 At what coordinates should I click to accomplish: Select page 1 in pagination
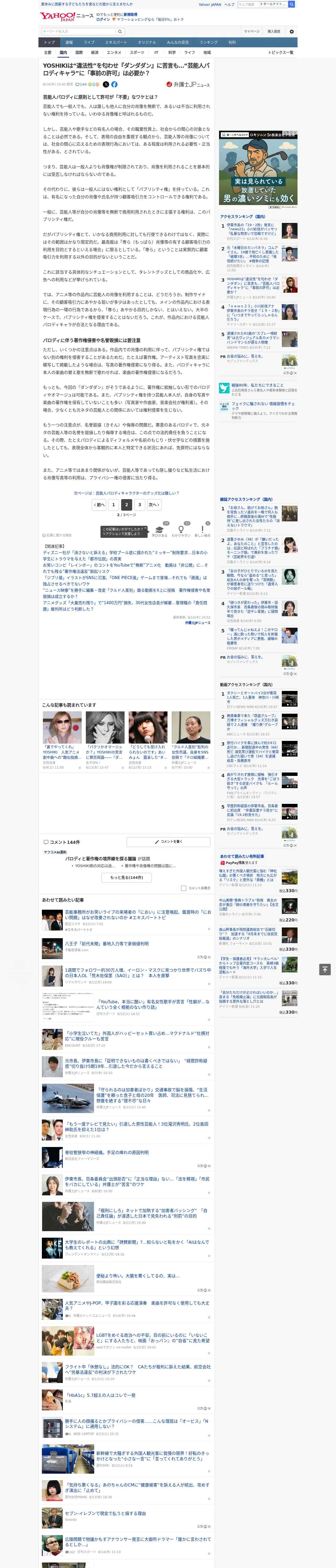point(113,505)
